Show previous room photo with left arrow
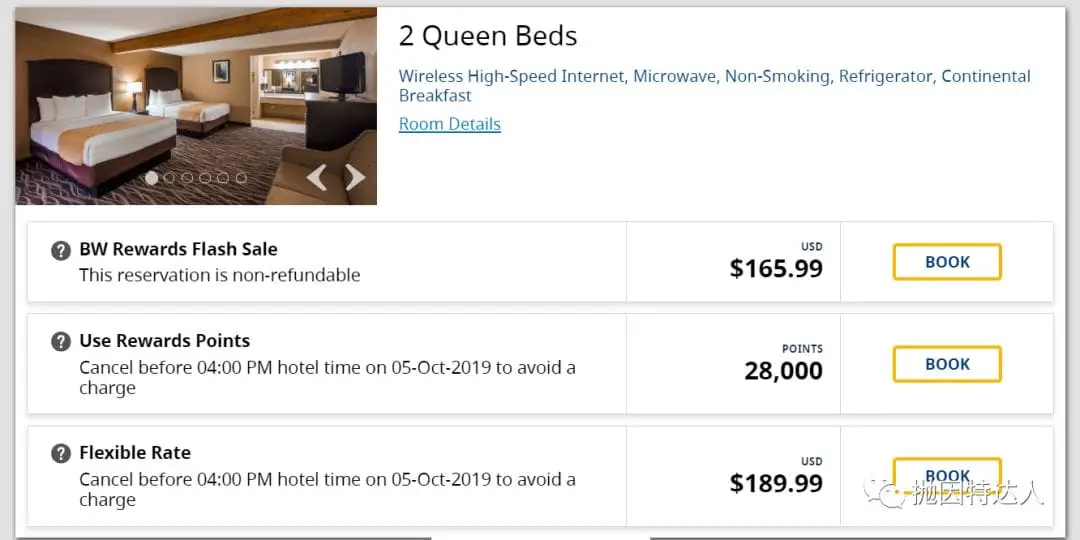Viewport: 1080px width, 540px height. click(316, 178)
